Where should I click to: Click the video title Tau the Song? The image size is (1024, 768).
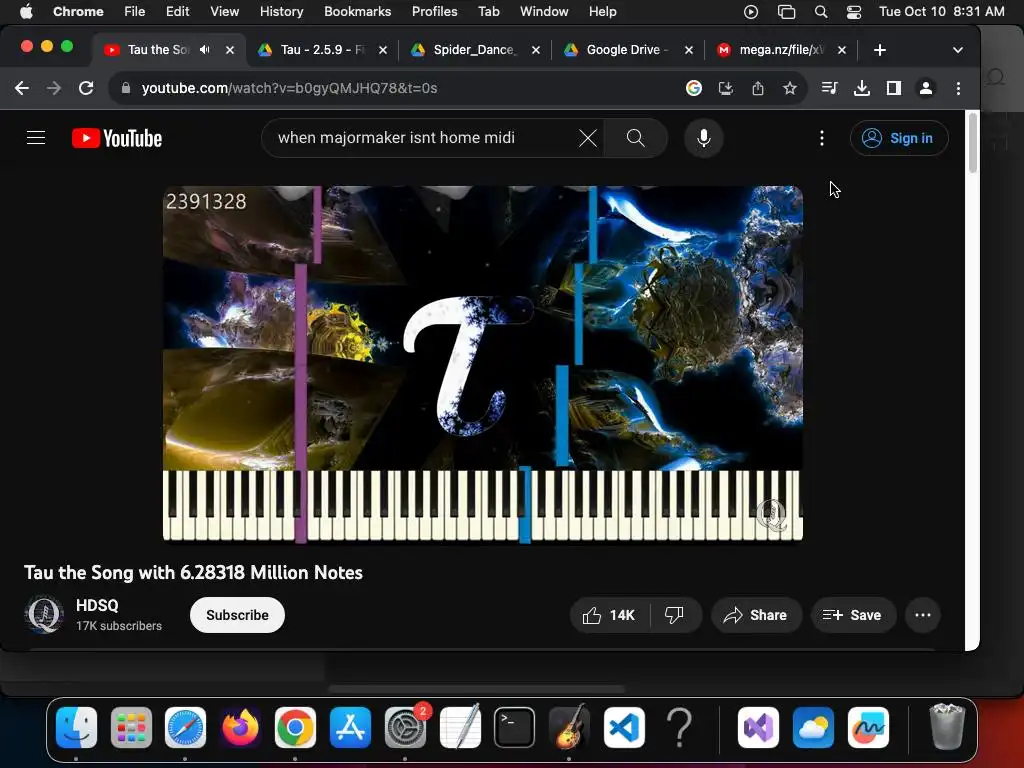193,573
